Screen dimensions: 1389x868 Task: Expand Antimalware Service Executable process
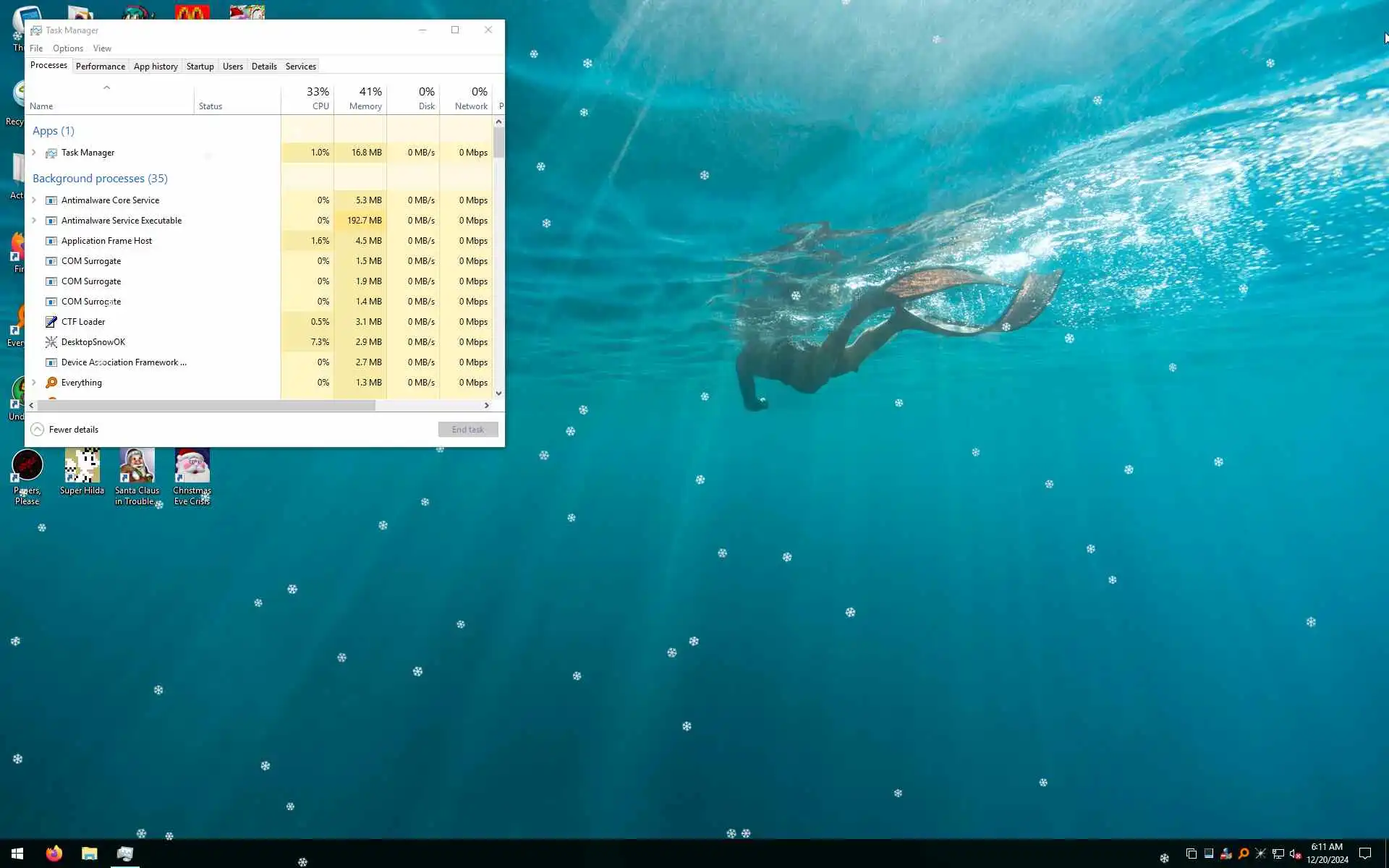click(34, 221)
